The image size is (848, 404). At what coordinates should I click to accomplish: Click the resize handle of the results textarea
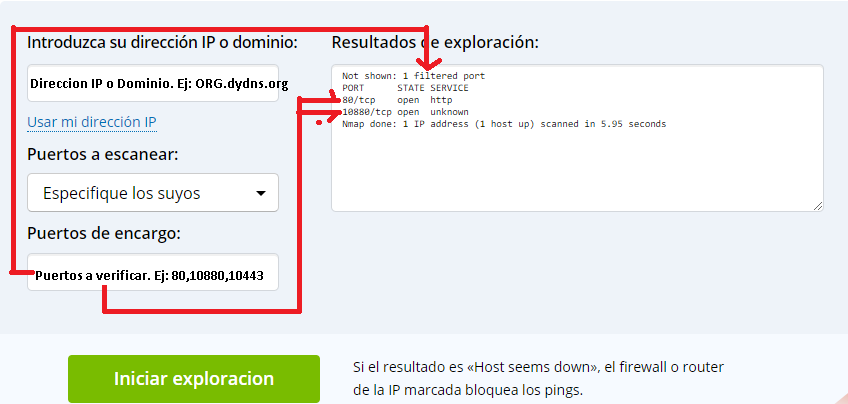point(818,206)
